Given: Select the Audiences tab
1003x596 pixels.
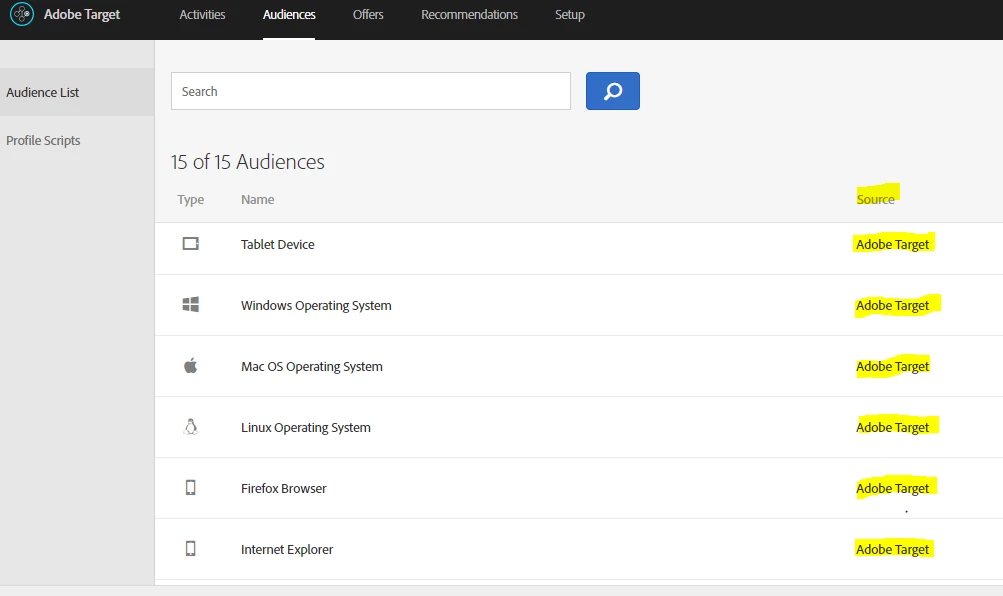Looking at the screenshot, I should pyautogui.click(x=288, y=14).
